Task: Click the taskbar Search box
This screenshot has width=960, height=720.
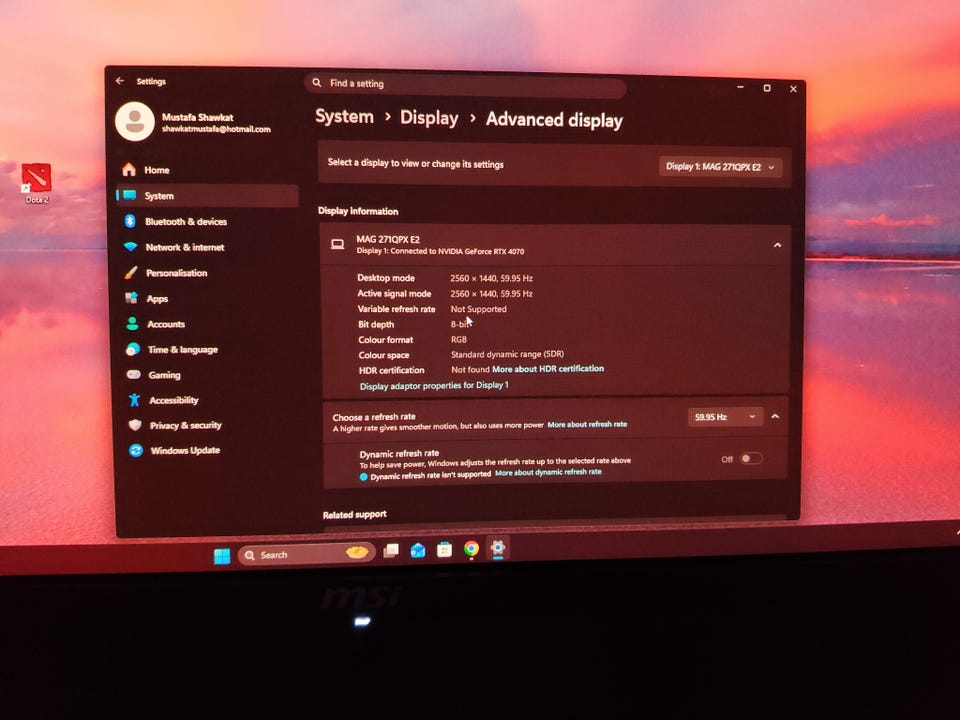Action: click(306, 554)
